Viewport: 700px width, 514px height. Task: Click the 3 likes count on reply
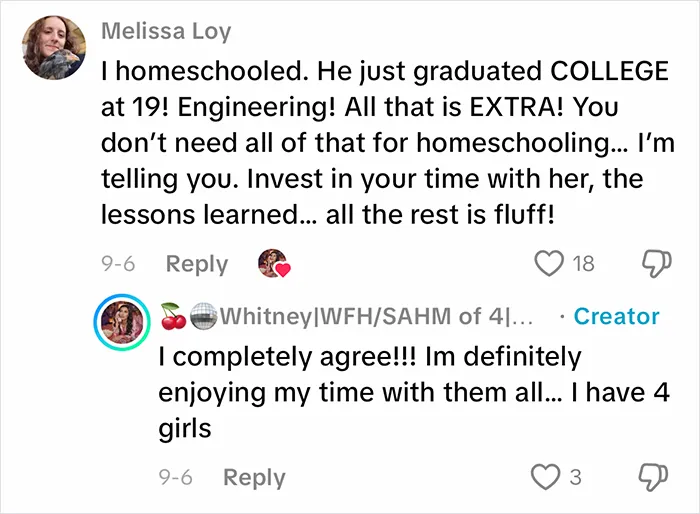click(x=575, y=477)
